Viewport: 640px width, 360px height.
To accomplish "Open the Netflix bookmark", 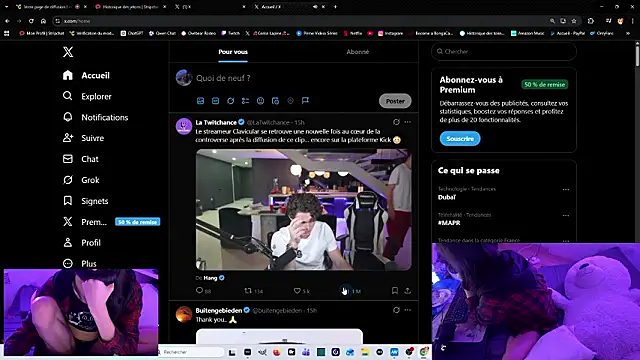I will click(x=353, y=33).
